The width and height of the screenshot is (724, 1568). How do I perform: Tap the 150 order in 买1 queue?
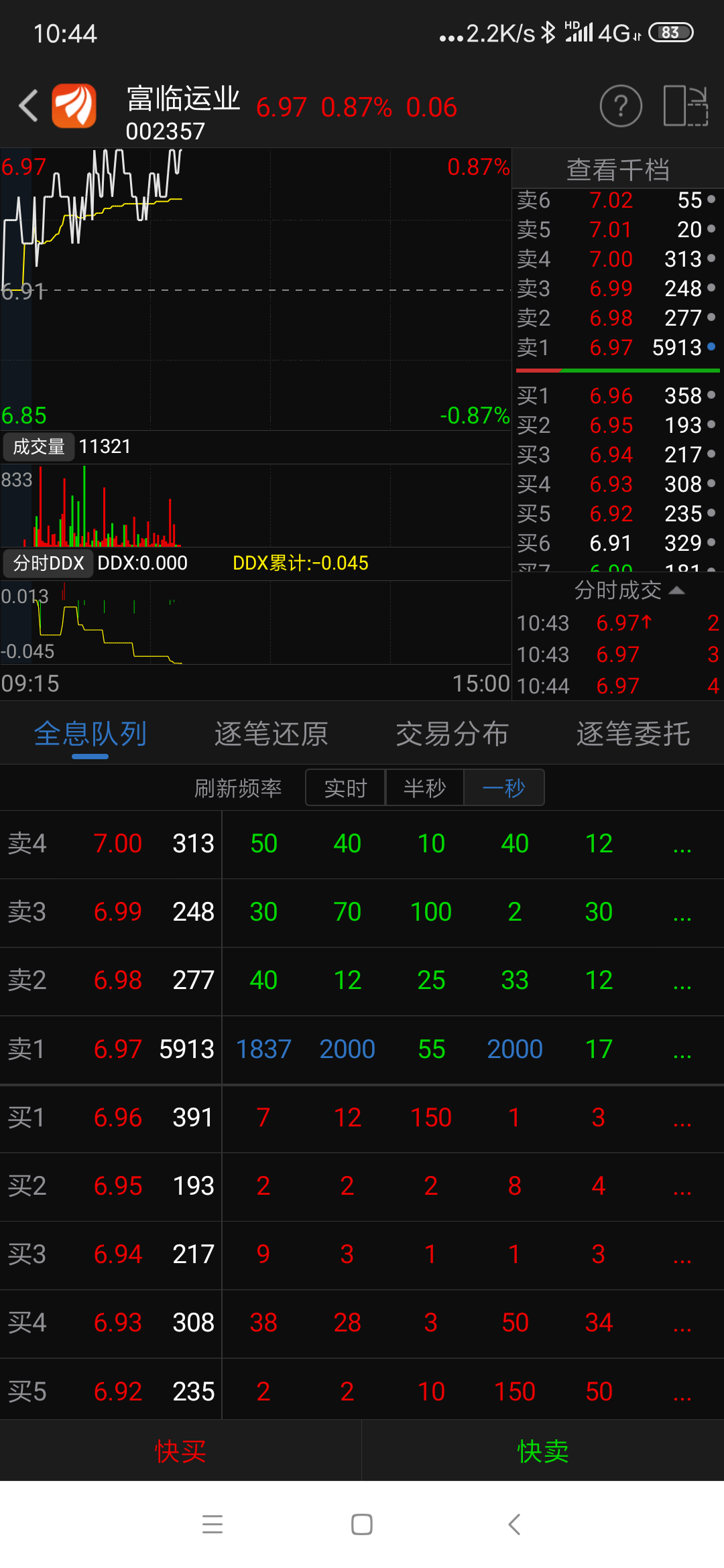pyautogui.click(x=431, y=1118)
